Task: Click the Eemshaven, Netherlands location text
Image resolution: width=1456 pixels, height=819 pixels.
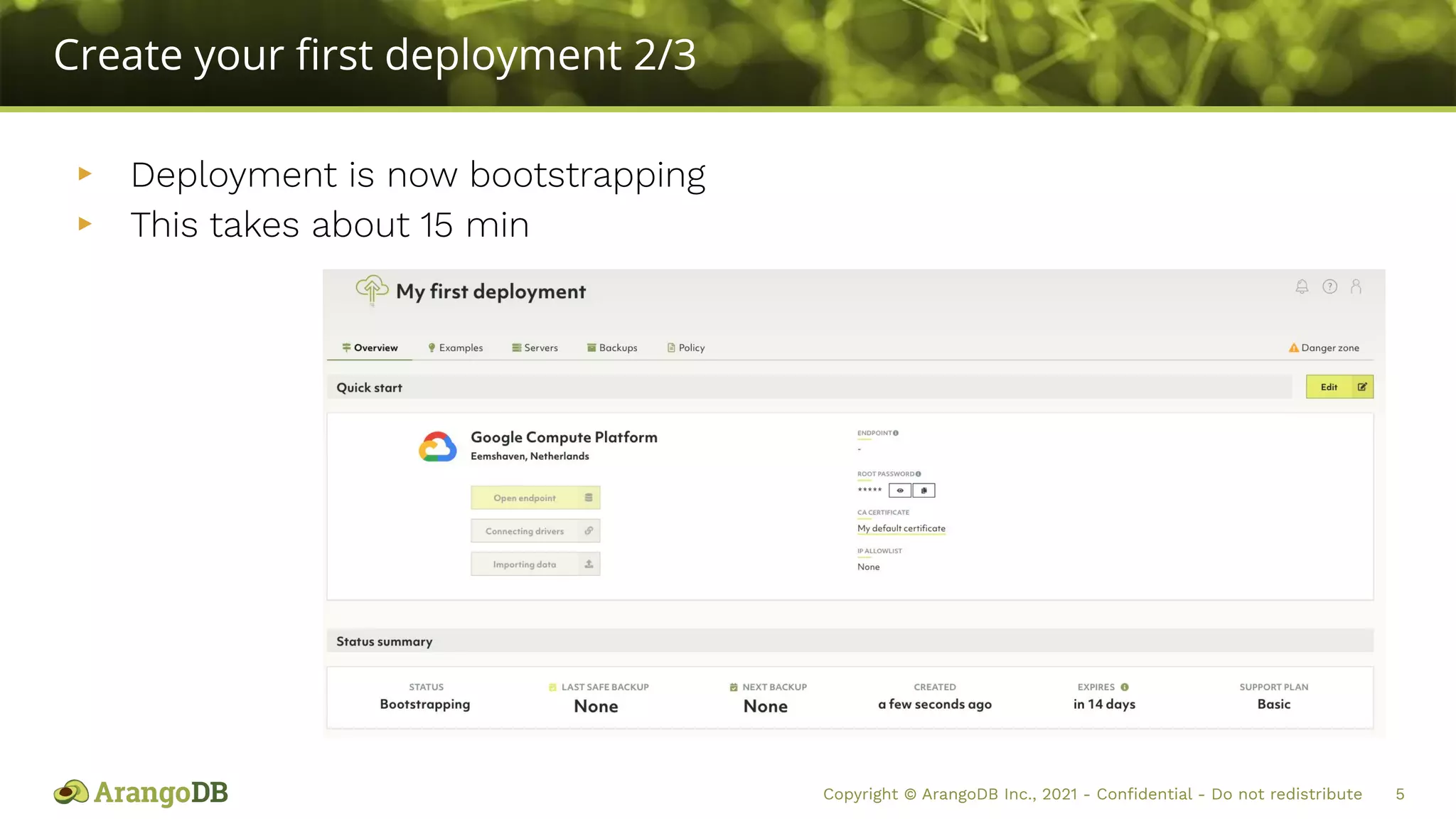Action: pyautogui.click(x=530, y=456)
